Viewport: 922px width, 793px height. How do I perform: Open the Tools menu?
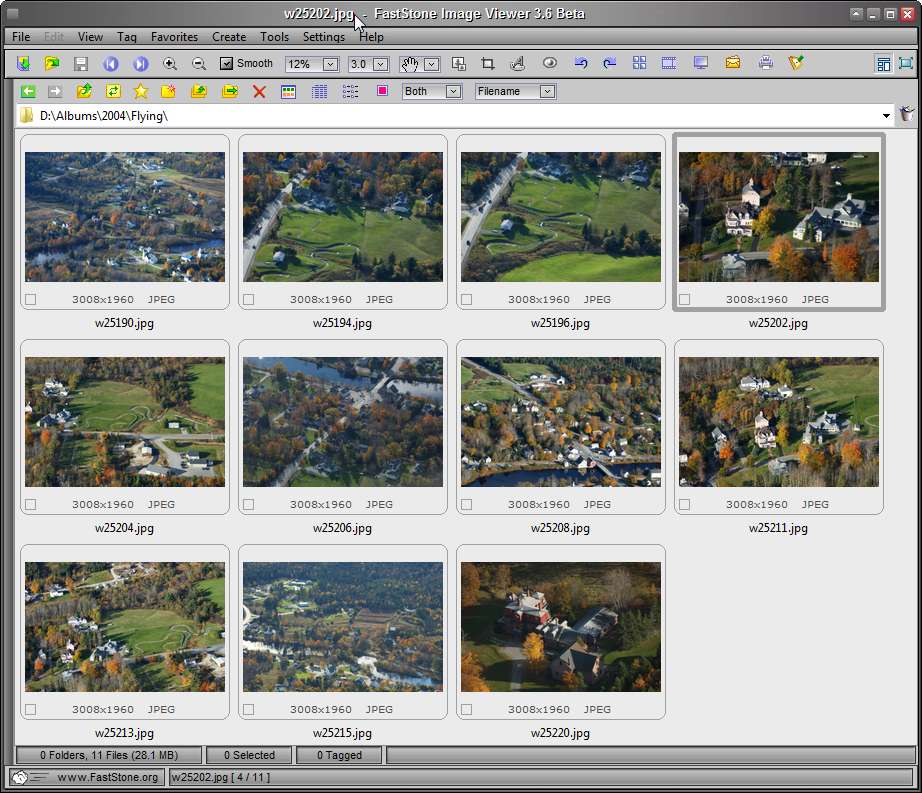click(275, 36)
